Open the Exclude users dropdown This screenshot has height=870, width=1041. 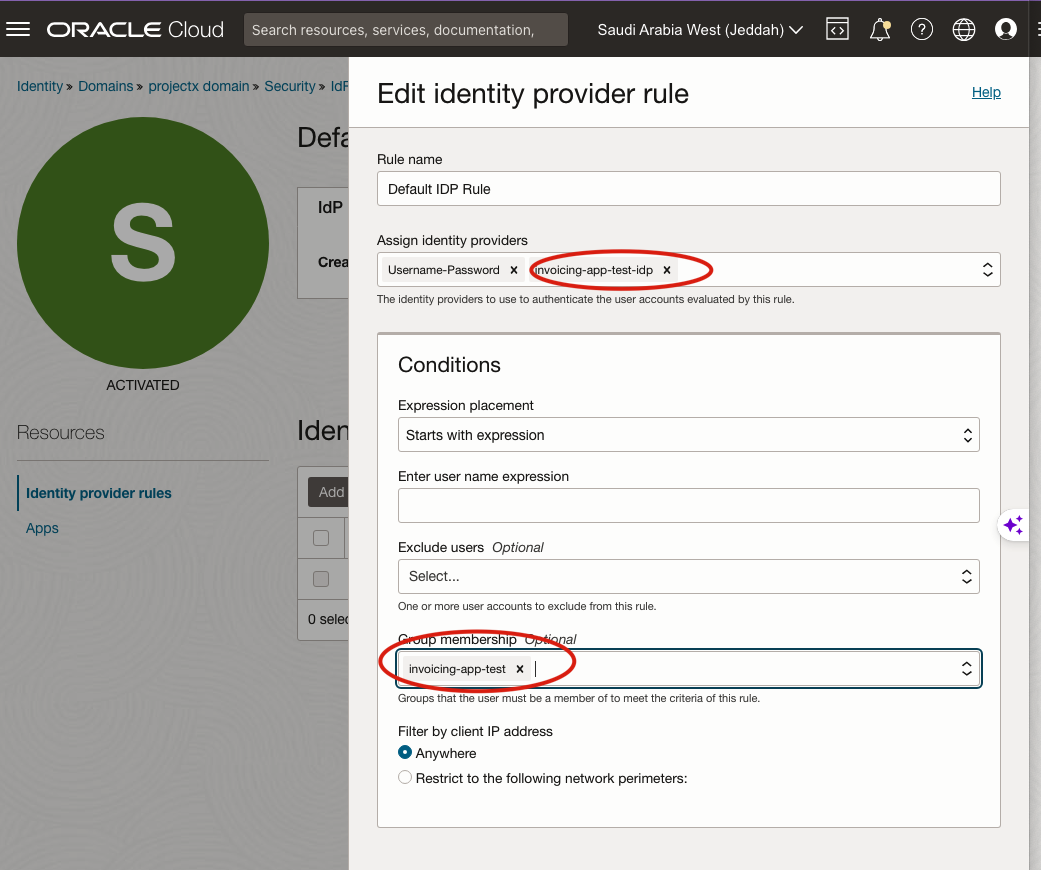tap(688, 576)
